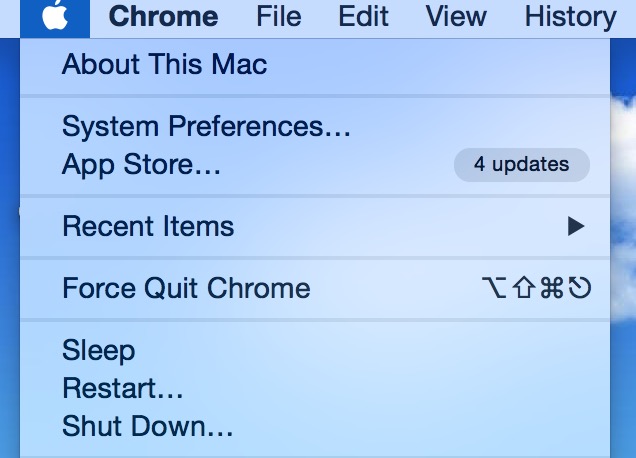Click the 4 updates badge
Image resolution: width=636 pixels, height=458 pixels.
point(521,164)
